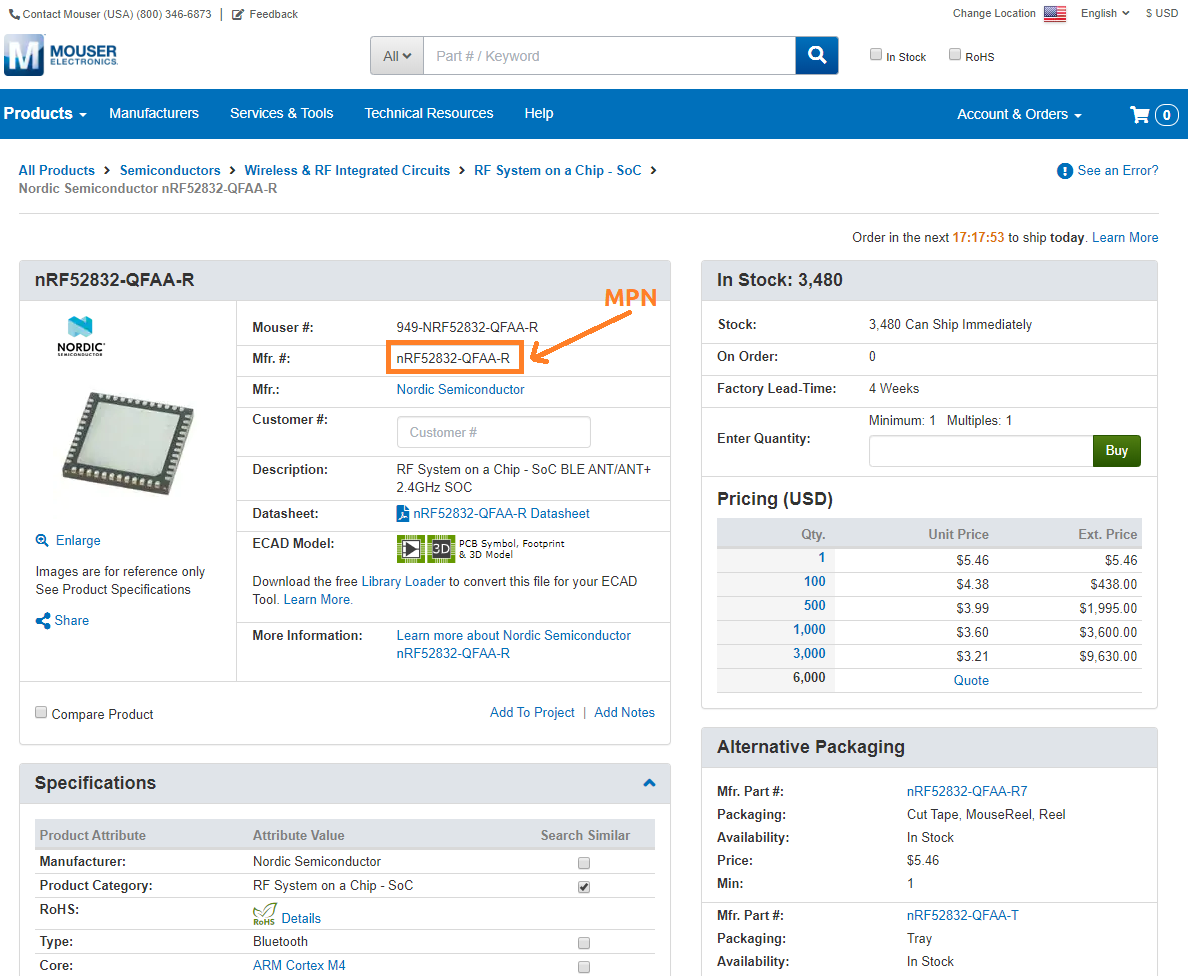1188x976 pixels.
Task: Click the Feedback pencil icon
Action: [238, 14]
